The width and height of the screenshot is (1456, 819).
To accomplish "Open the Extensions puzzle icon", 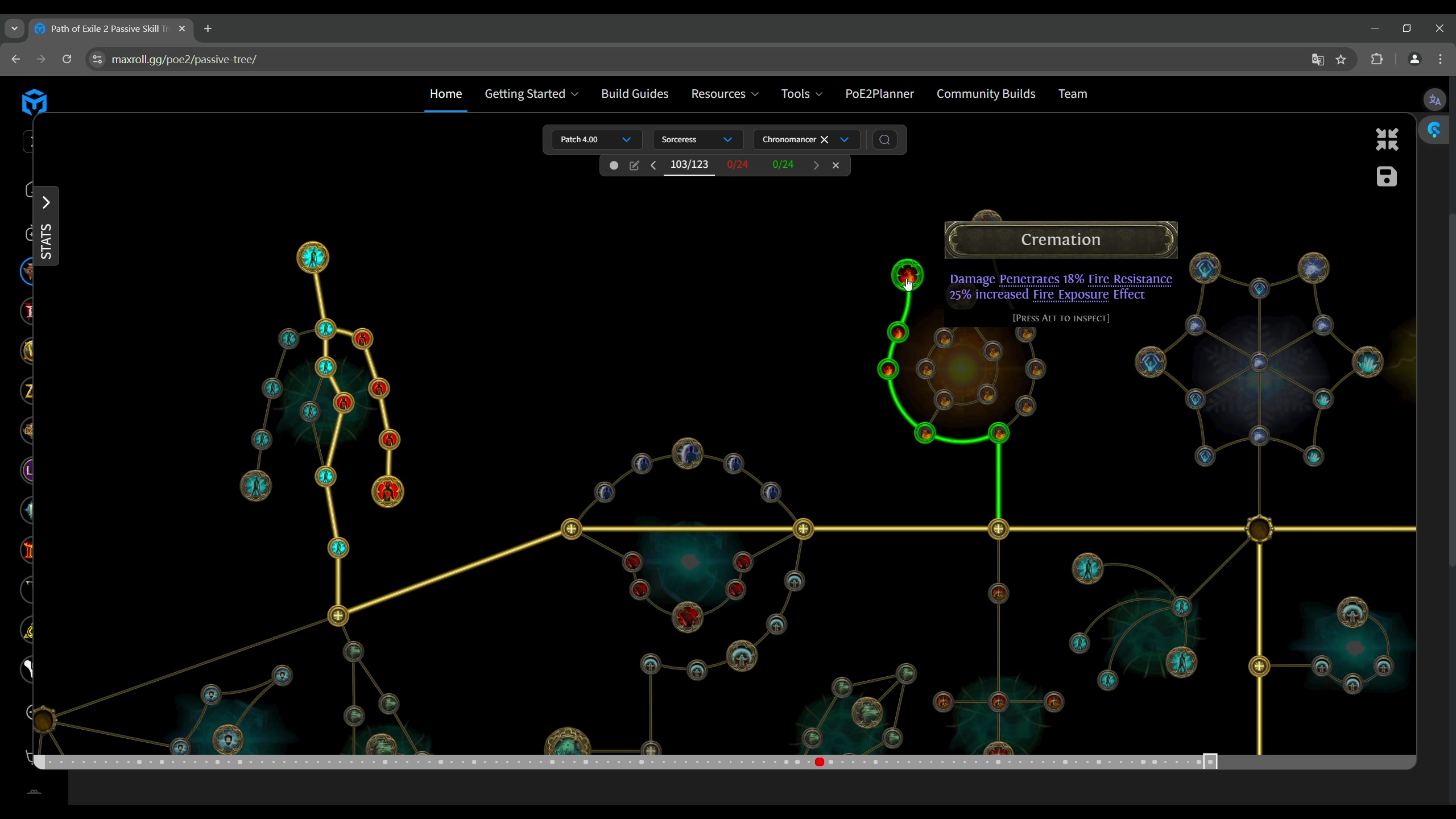I will tap(1377, 59).
